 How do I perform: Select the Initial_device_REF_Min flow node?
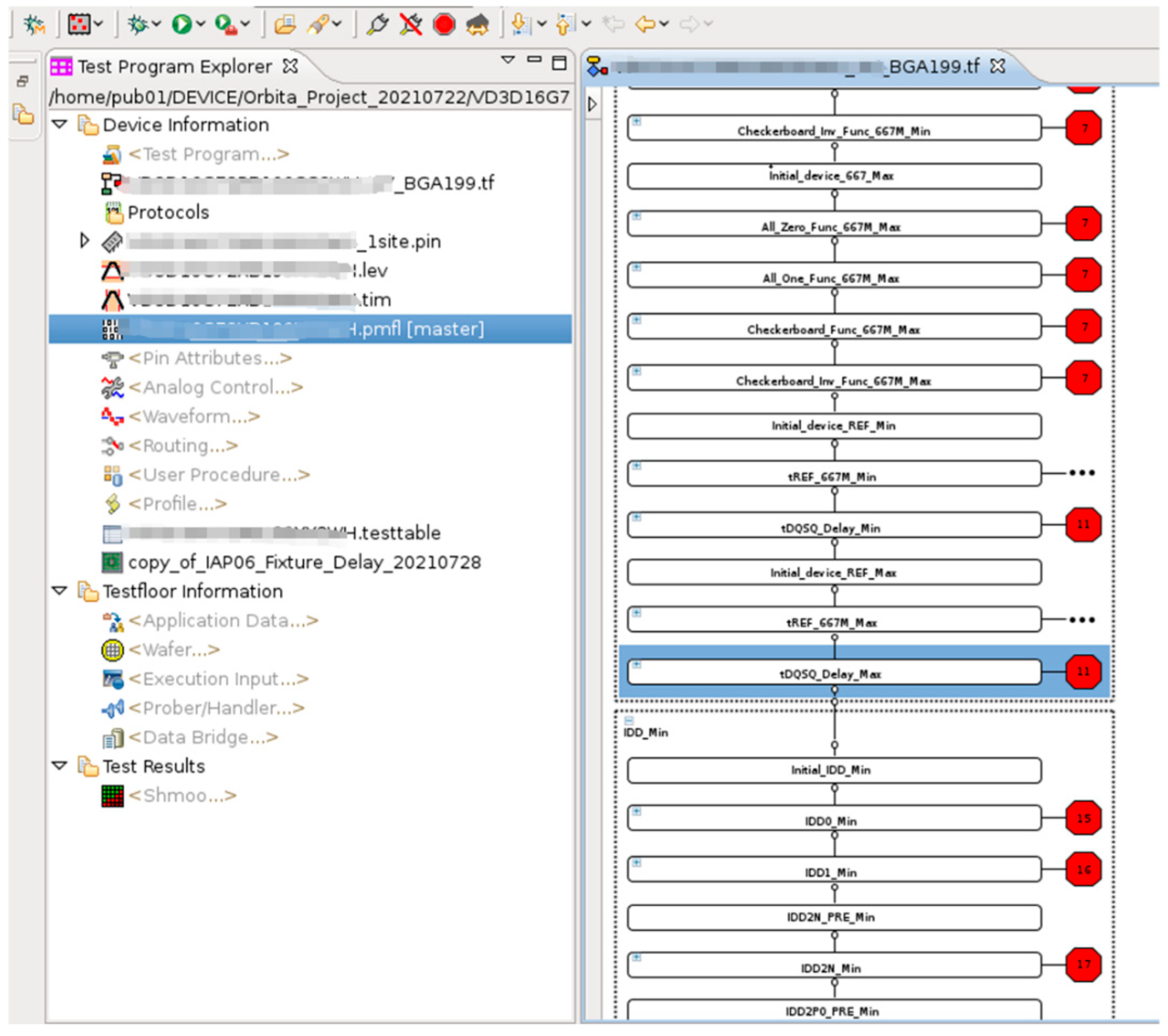pyautogui.click(x=833, y=426)
